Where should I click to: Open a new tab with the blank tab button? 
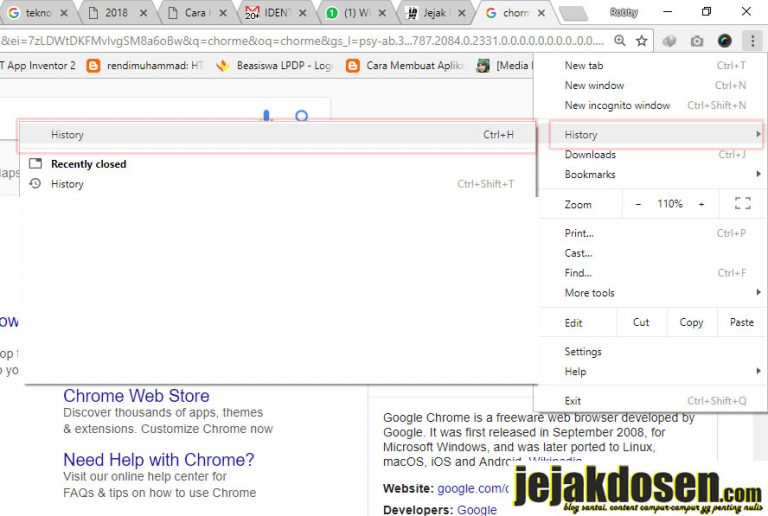[574, 14]
